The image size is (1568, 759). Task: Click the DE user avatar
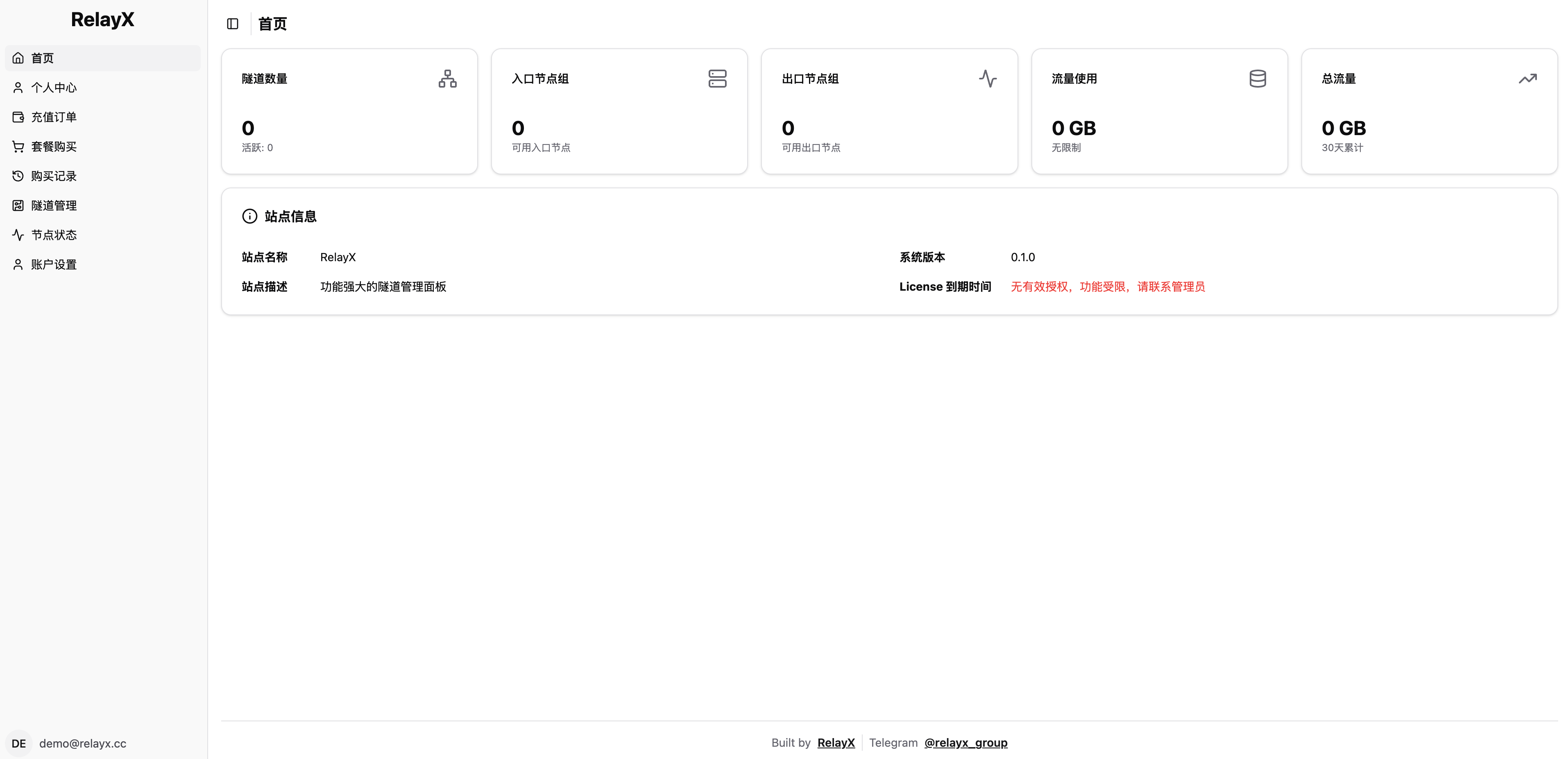click(x=18, y=743)
